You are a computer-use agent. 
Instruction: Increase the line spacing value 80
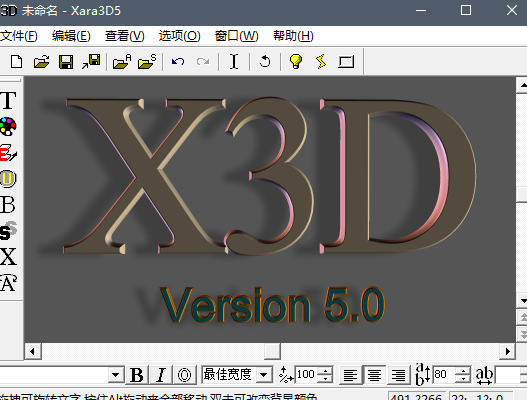[x=463, y=370]
